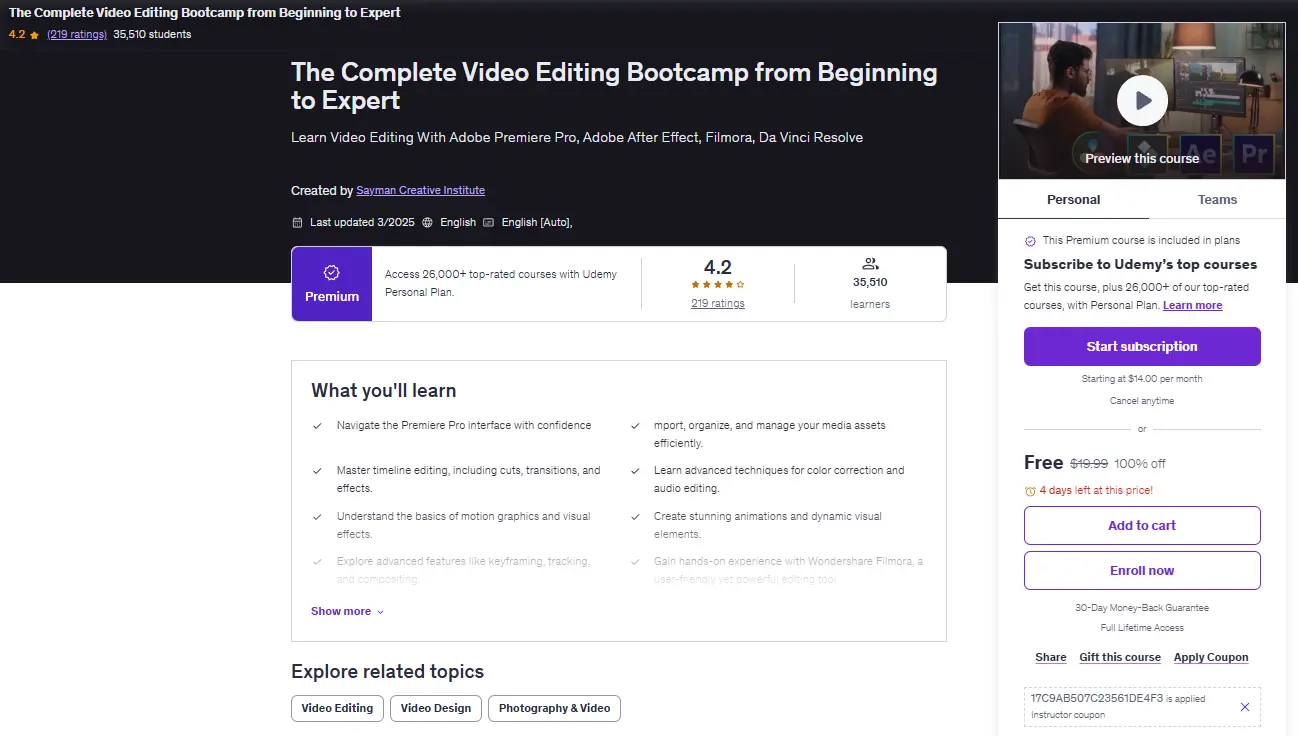The height and width of the screenshot is (736, 1298).
Task: Click 'Master timeline editing' learning objective
Action: pos(469,479)
